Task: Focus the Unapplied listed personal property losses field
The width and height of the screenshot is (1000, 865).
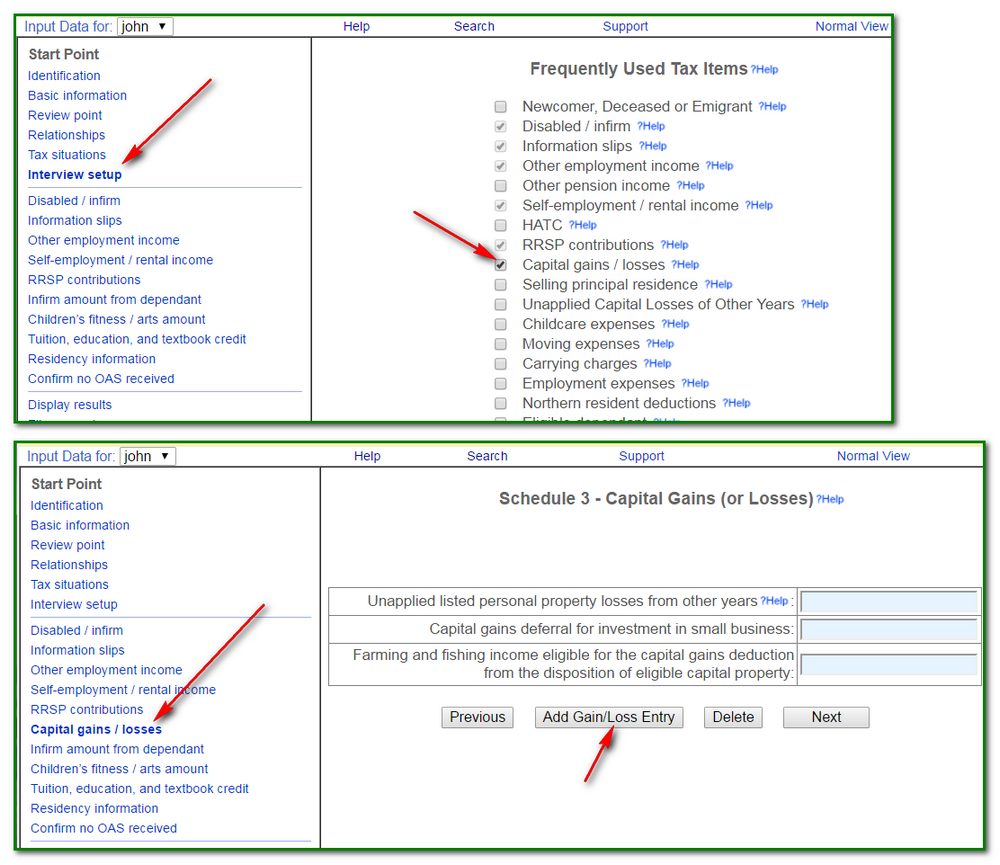Action: click(x=889, y=602)
